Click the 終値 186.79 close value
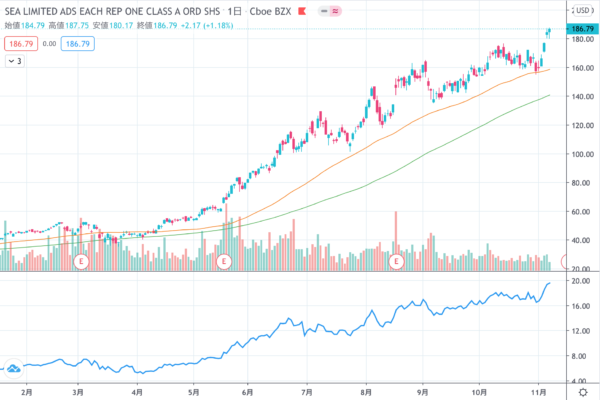Image resolution: width=600 pixels, height=400 pixels. (x=157, y=26)
